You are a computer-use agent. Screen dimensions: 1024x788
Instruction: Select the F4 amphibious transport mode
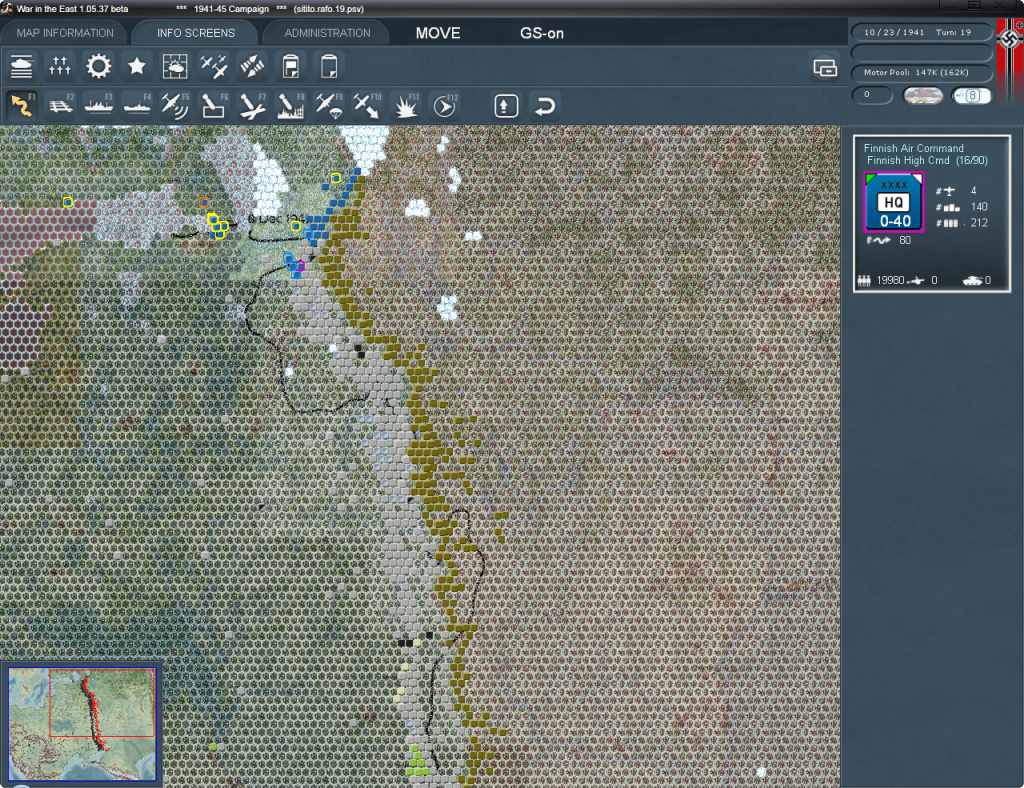point(137,105)
